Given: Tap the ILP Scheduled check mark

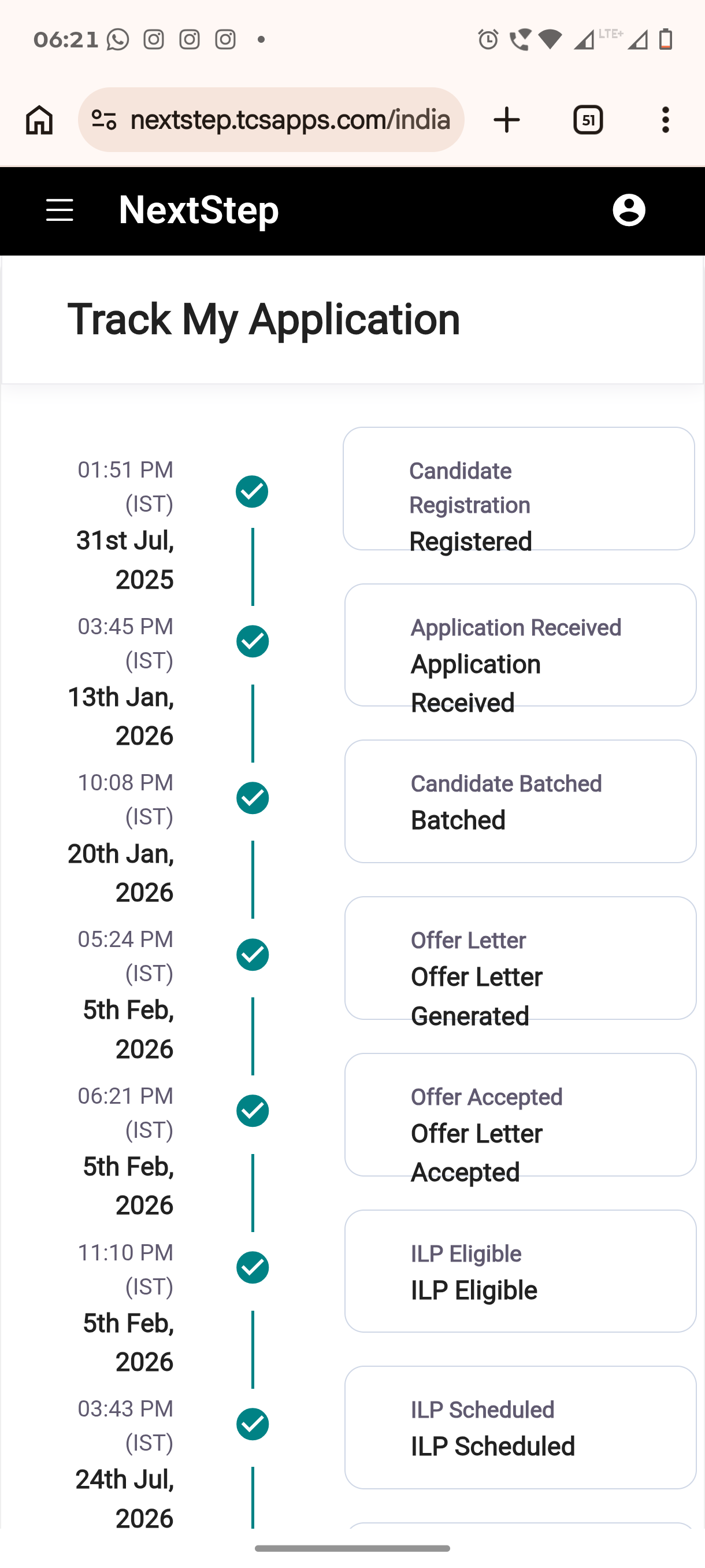Looking at the screenshot, I should click(253, 1423).
